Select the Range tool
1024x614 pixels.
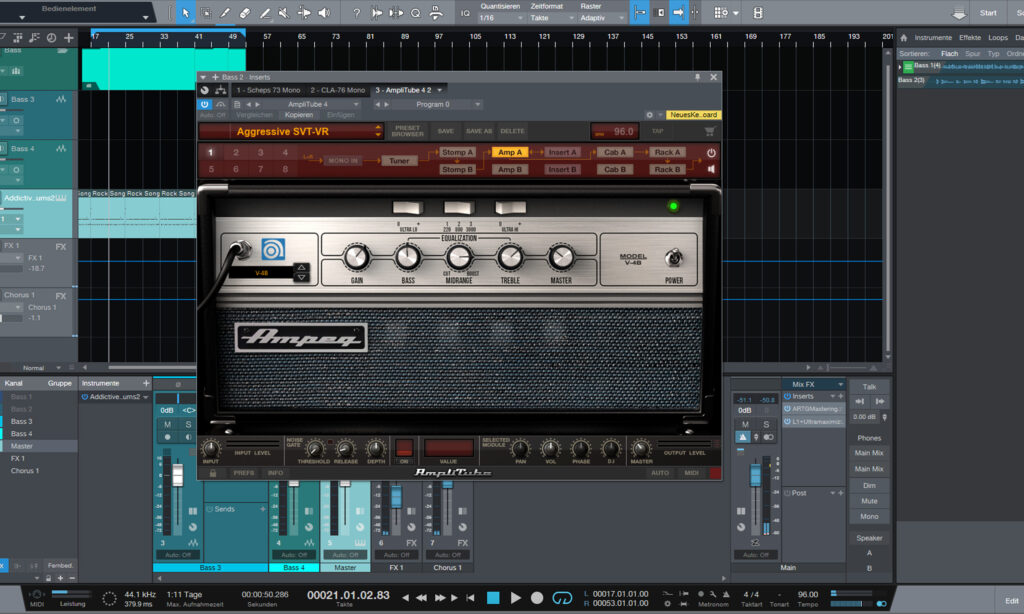(x=205, y=13)
